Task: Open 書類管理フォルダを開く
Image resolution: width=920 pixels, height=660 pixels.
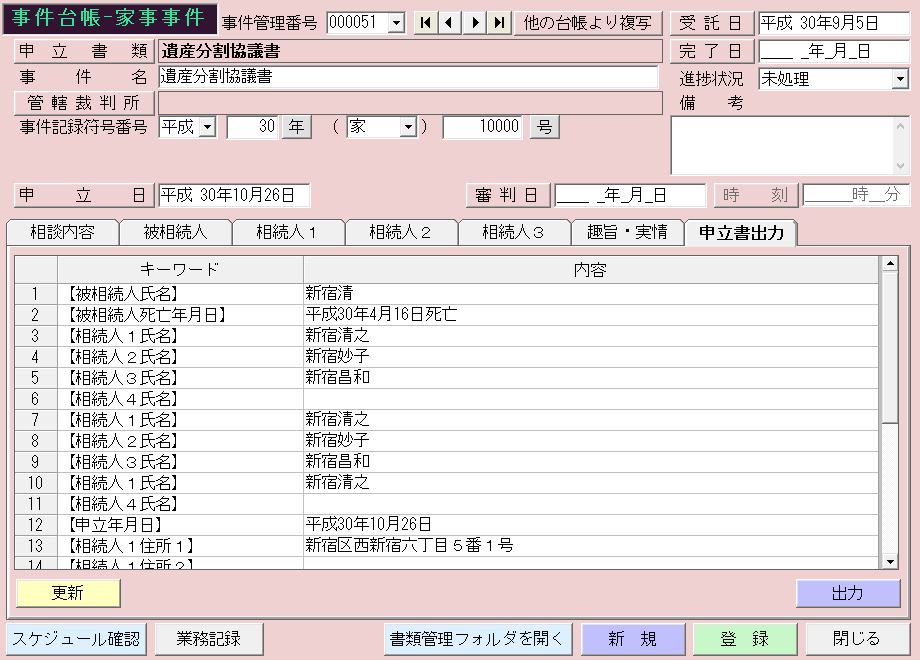Action: pyautogui.click(x=478, y=639)
